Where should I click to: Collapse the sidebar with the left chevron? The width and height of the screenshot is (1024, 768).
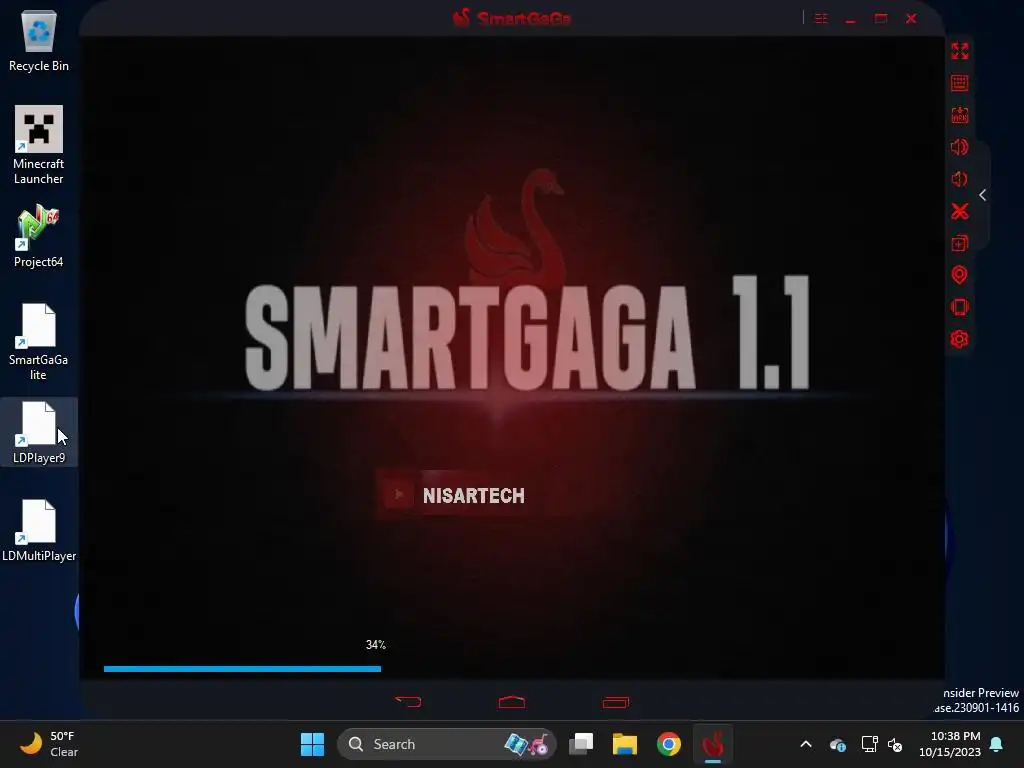click(982, 195)
